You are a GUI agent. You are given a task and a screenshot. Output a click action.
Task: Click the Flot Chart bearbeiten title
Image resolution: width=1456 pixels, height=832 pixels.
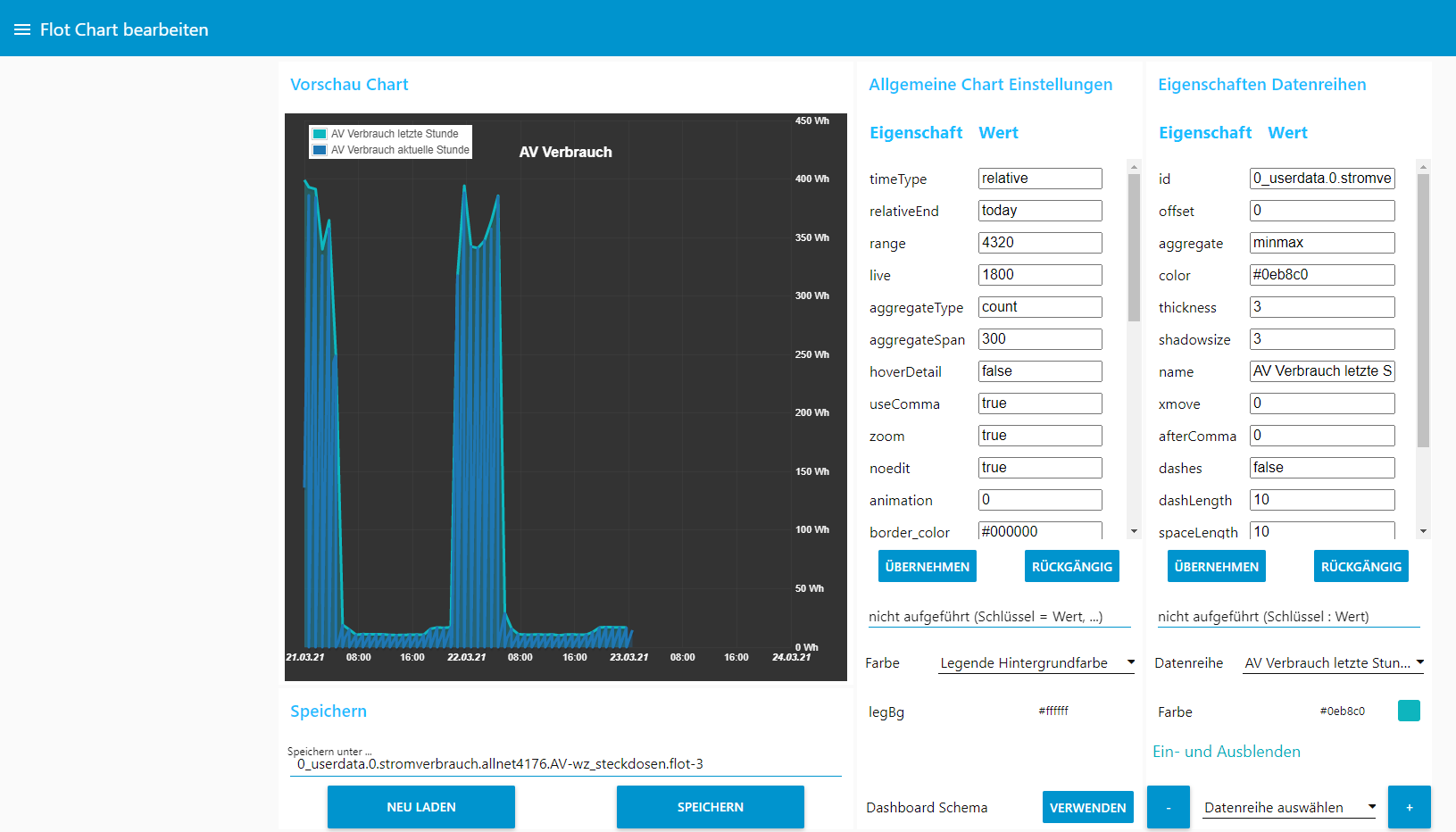124,29
